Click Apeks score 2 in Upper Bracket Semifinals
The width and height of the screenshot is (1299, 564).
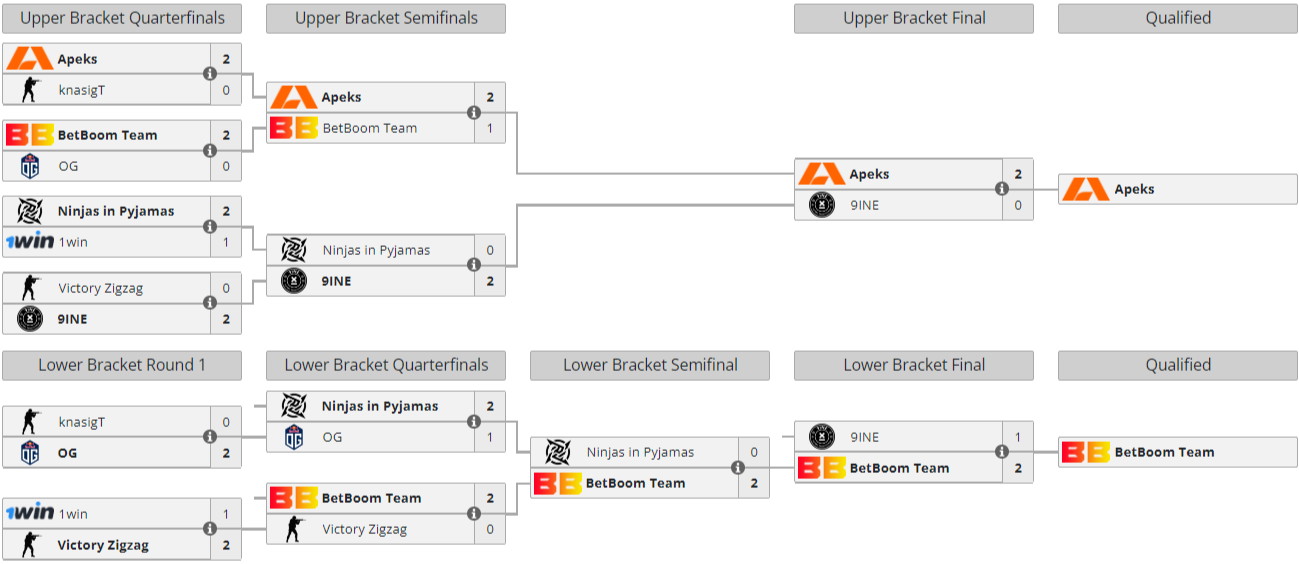click(490, 97)
